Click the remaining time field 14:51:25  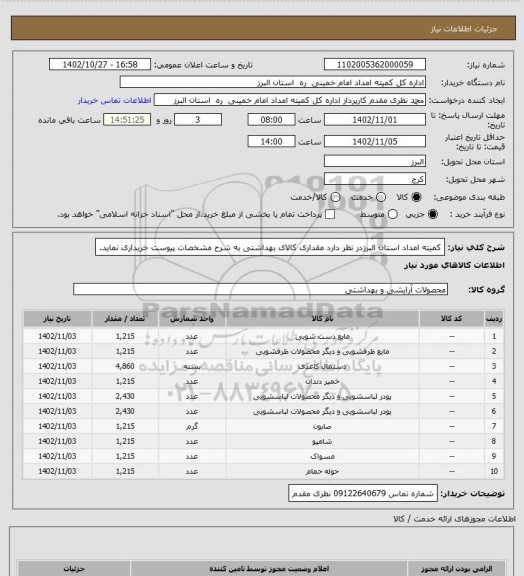tap(127, 120)
